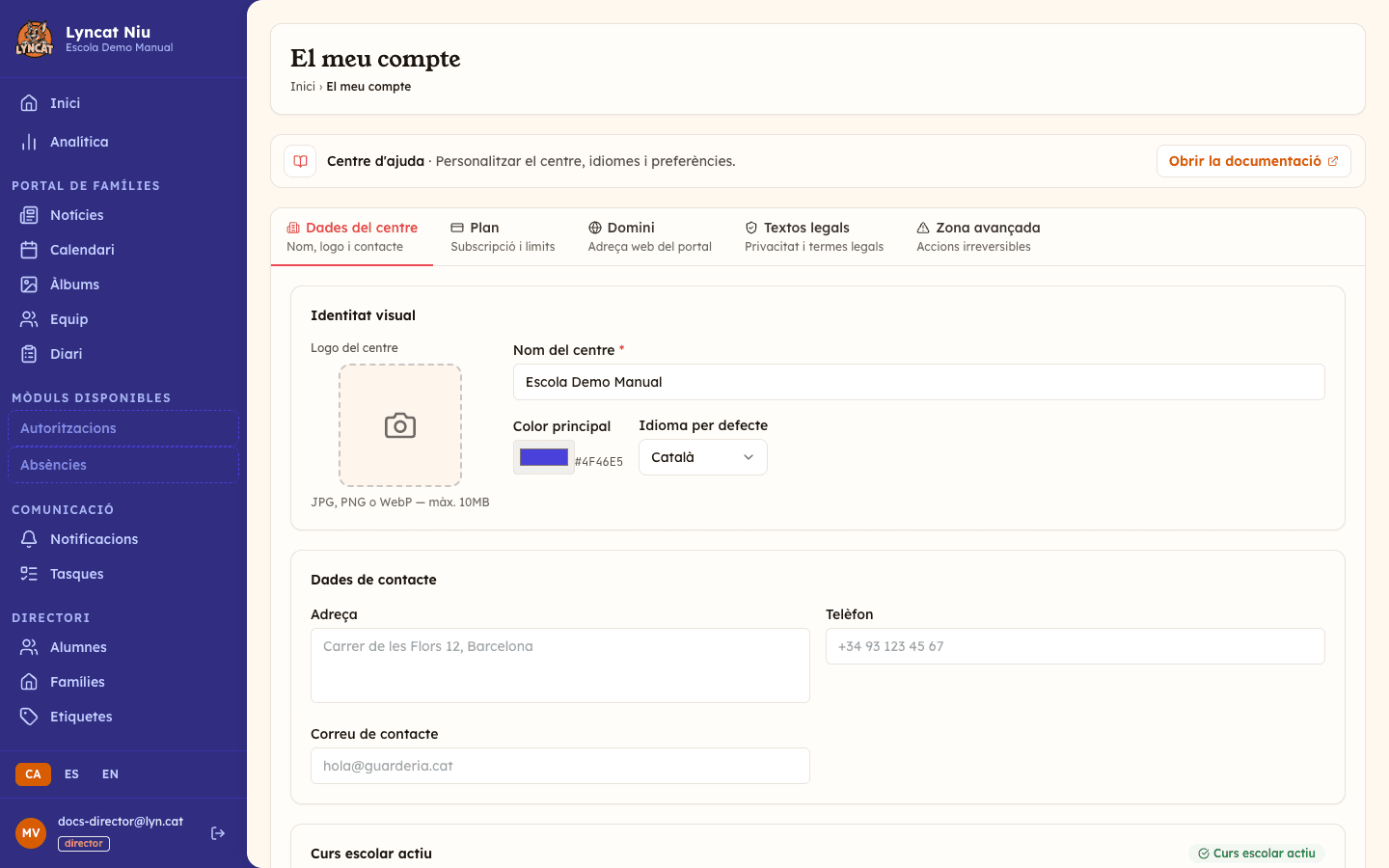The width and height of the screenshot is (1389, 868).
Task: Click the #4F46E5 hex value text
Action: [x=599, y=462]
